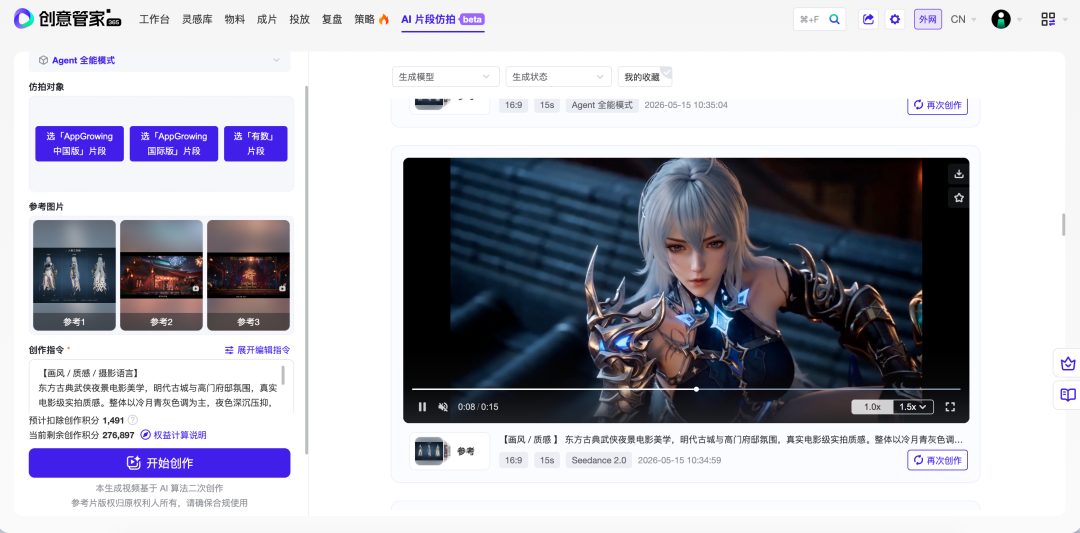Expand the arrow beside the app grid icon
This screenshot has width=1080, height=533.
[1066, 19]
